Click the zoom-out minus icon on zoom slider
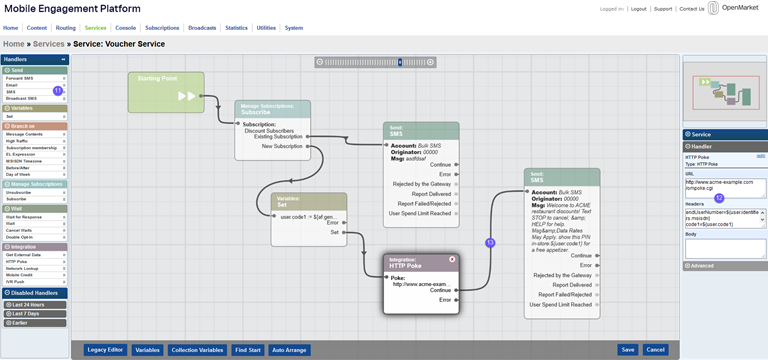 [x=320, y=62]
